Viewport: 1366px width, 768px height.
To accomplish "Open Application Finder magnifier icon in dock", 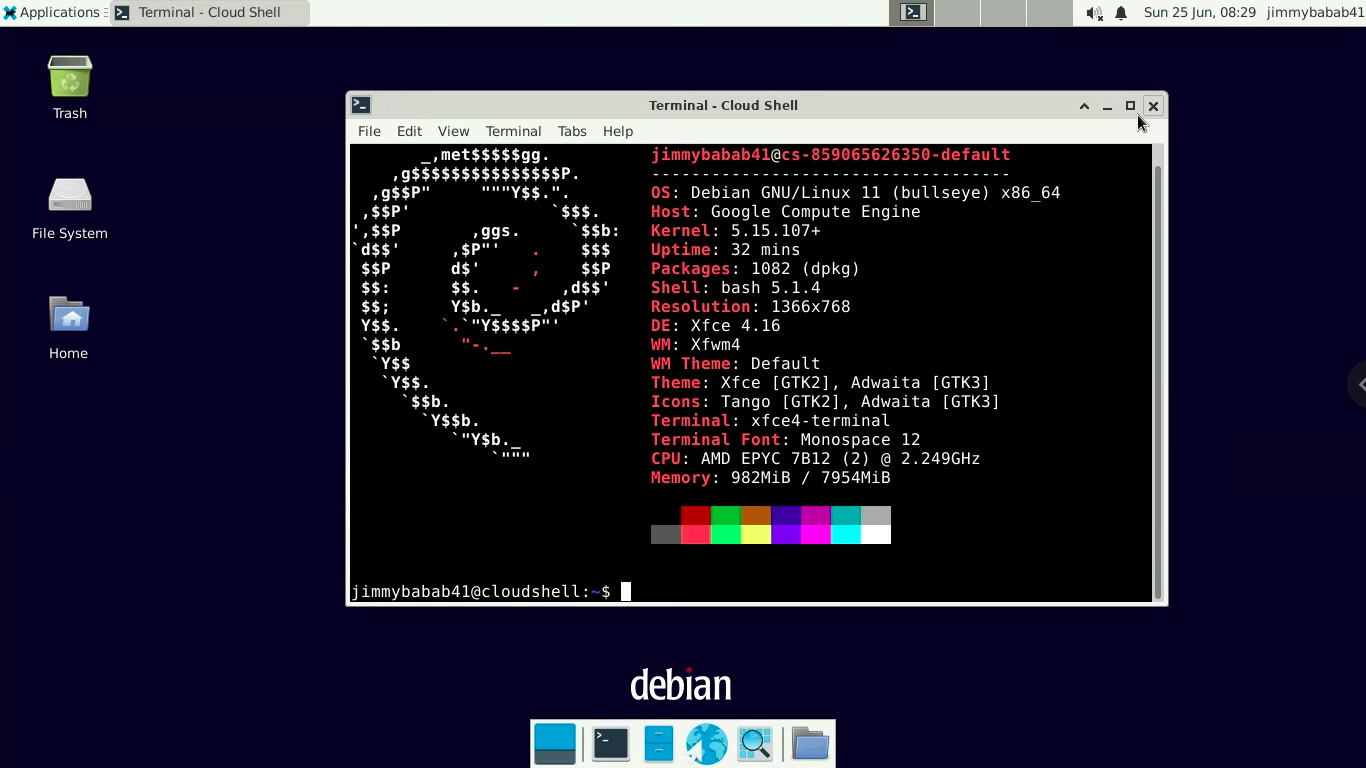I will [755, 744].
